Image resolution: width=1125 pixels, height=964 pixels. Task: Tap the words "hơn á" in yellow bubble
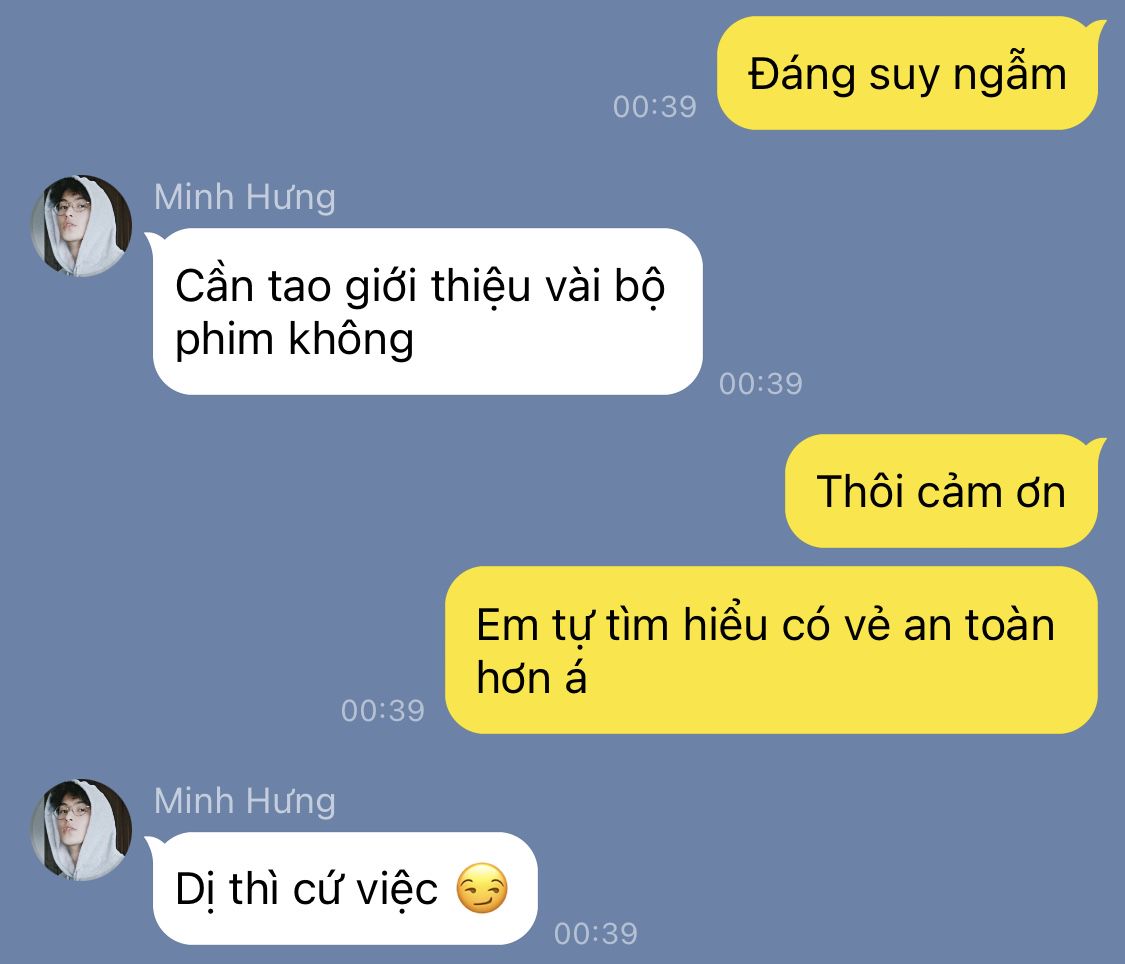532,678
